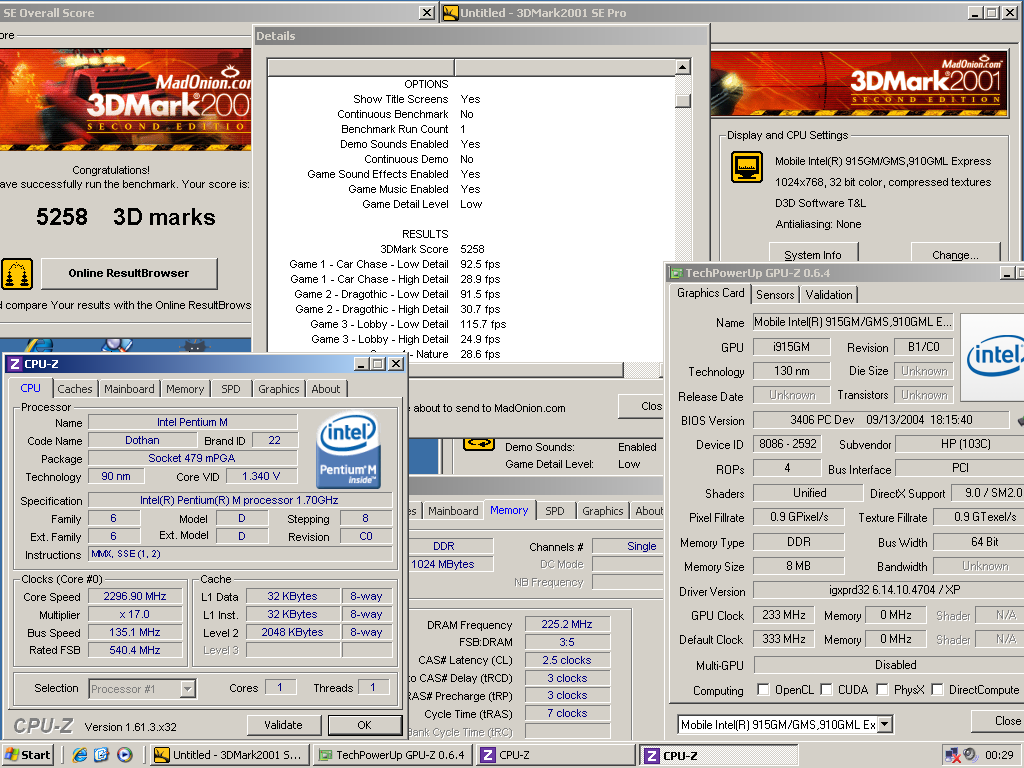Open the About tab in front CPU-Z
Image resolution: width=1024 pixels, height=768 pixels.
tap(325, 389)
